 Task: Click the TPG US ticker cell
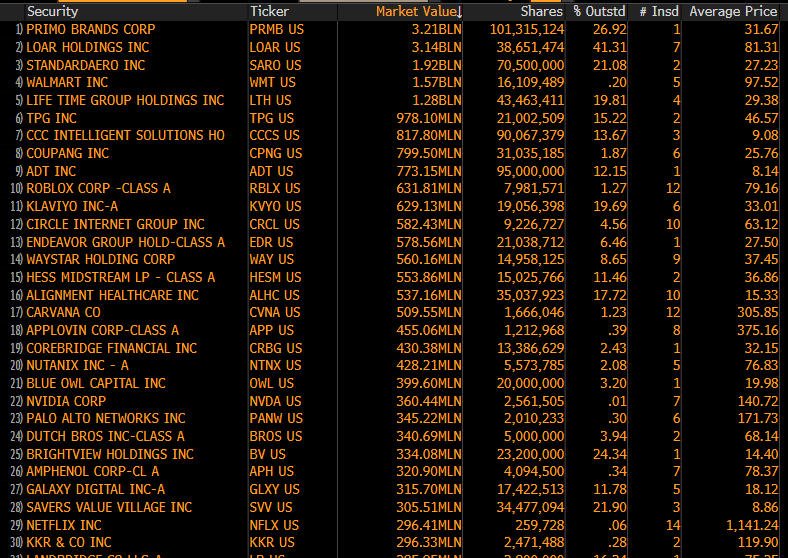pos(271,118)
